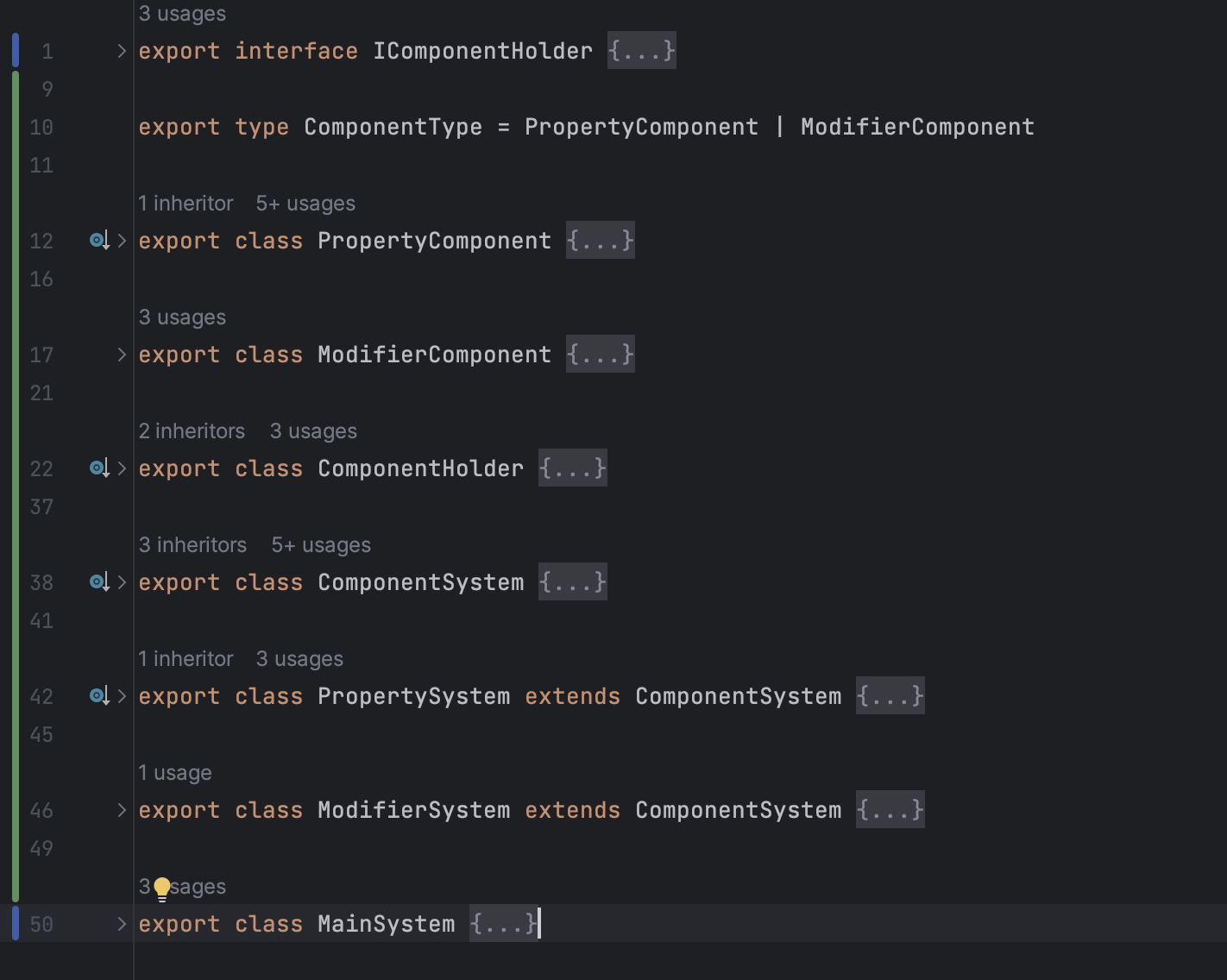The width and height of the screenshot is (1227, 980).
Task: Click the yellow lightbulb quick-fix icon
Action: 162,889
